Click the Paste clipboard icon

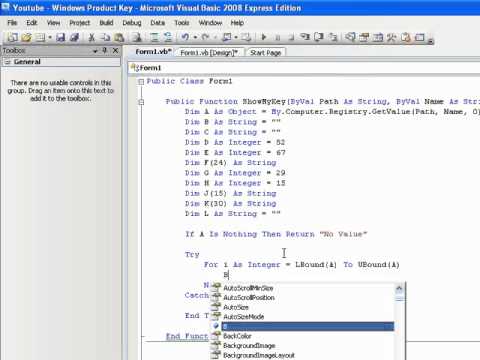[119, 37]
